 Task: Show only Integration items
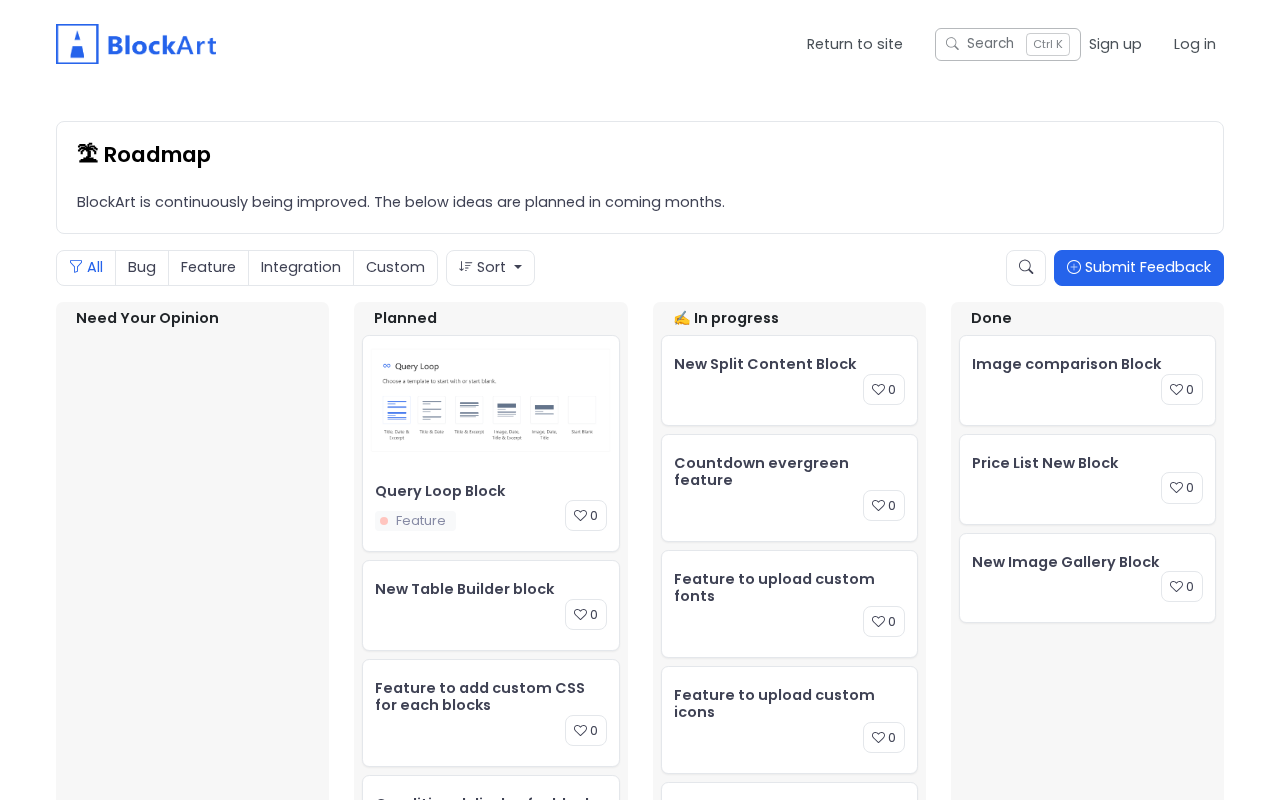coord(301,268)
